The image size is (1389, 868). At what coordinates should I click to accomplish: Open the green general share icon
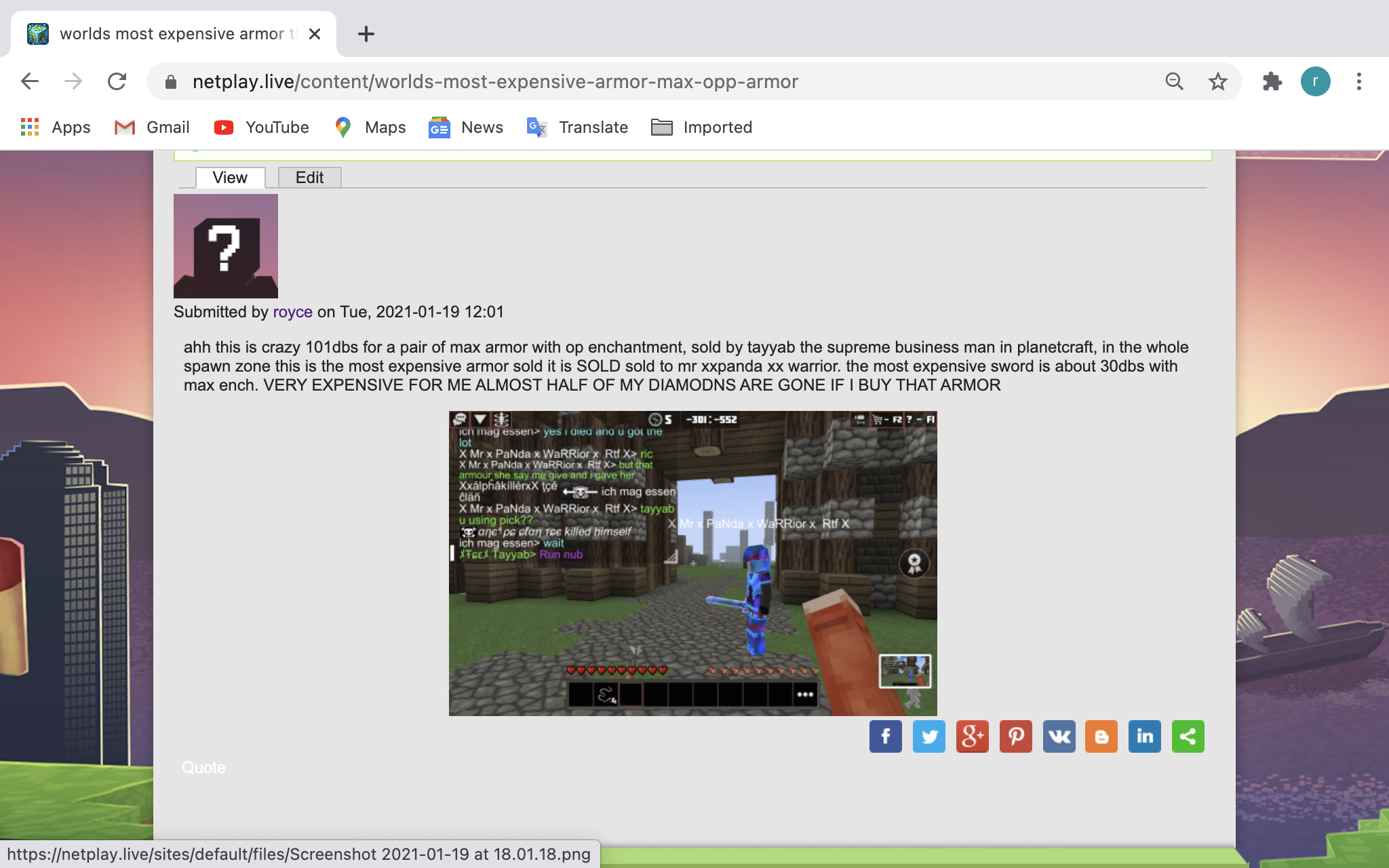point(1188,736)
